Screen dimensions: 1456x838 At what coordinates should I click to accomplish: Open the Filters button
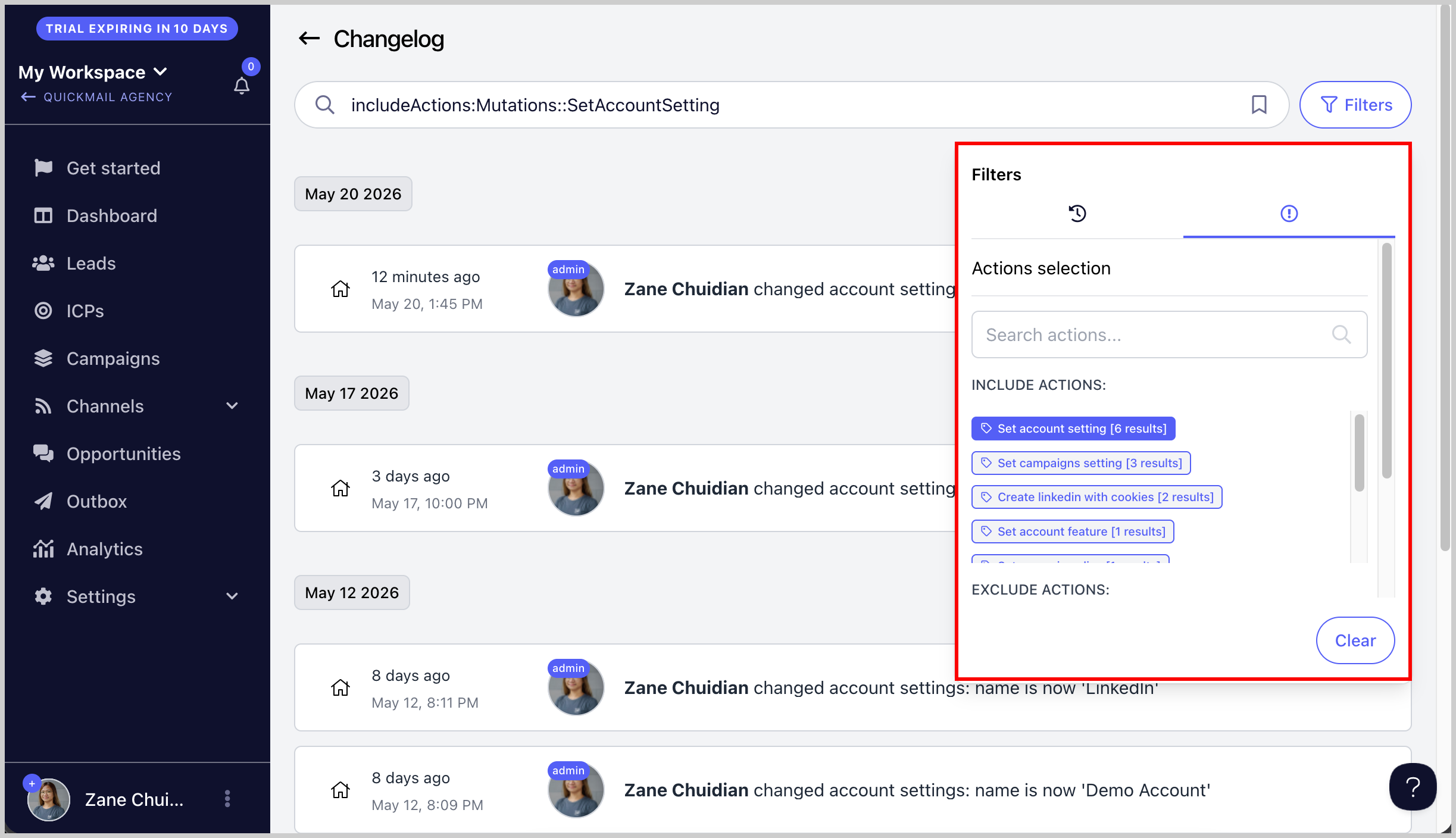tap(1355, 105)
